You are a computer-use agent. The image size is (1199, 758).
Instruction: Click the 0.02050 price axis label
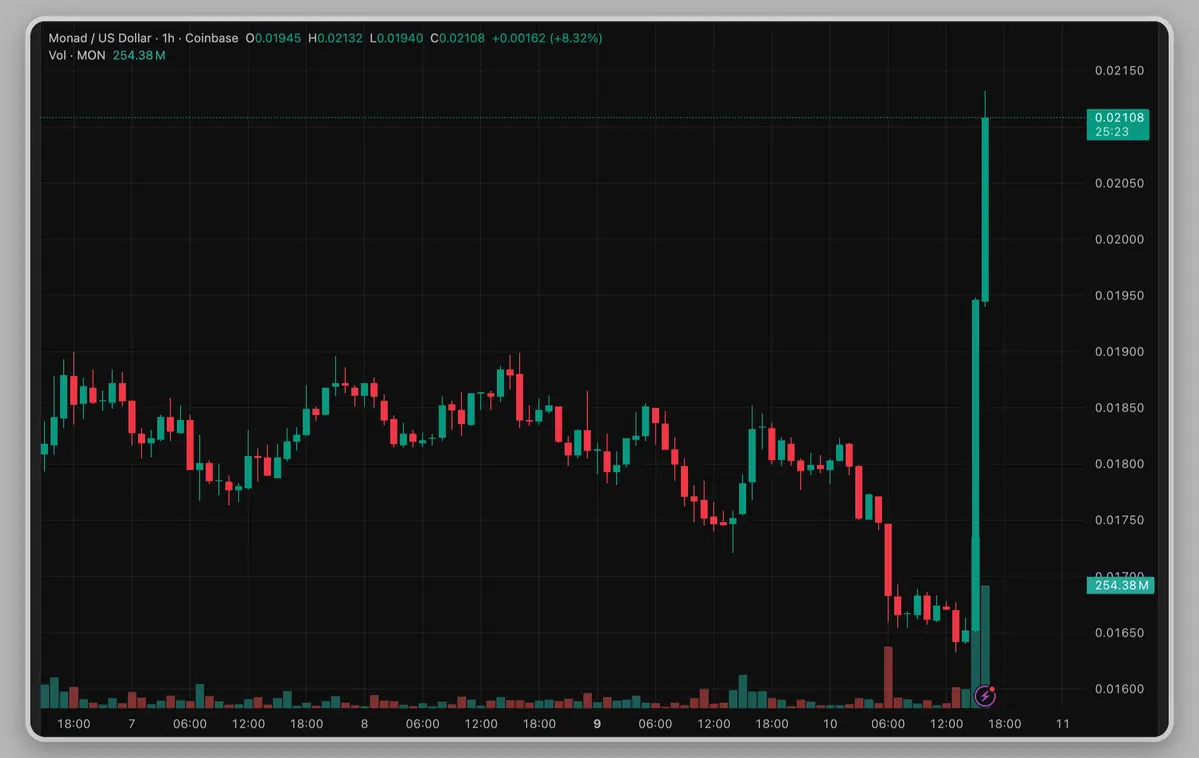[1119, 183]
